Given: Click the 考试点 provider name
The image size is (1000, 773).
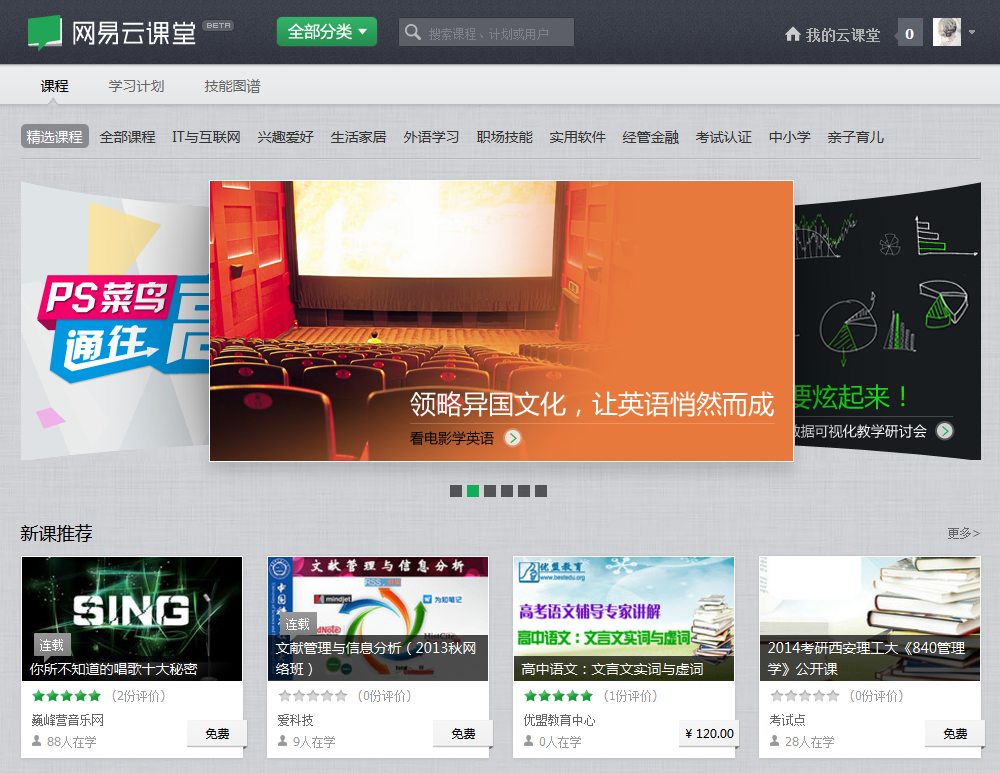Looking at the screenshot, I should click(787, 720).
